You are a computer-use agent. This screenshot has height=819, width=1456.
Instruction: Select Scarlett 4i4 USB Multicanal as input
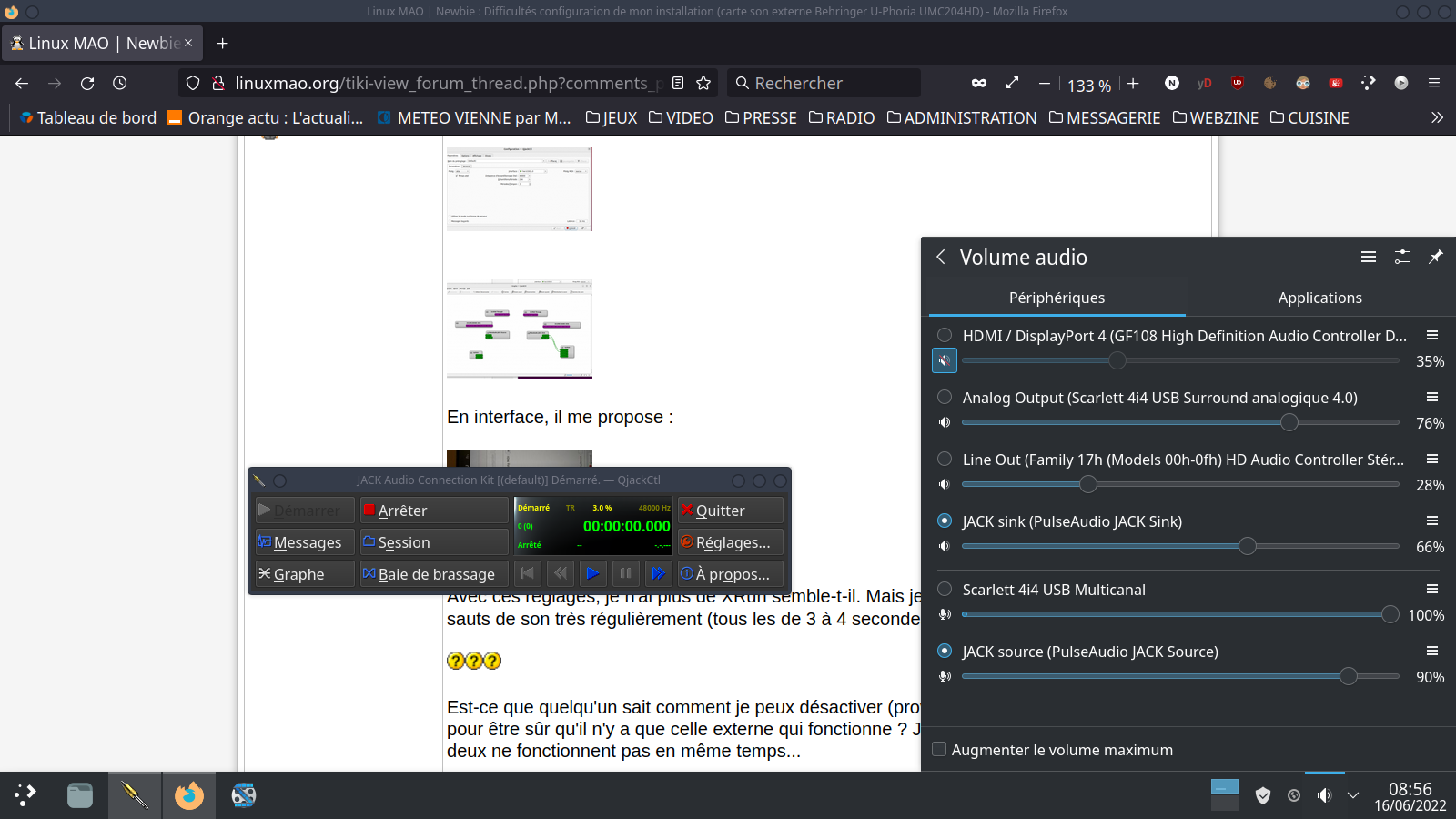coord(945,589)
